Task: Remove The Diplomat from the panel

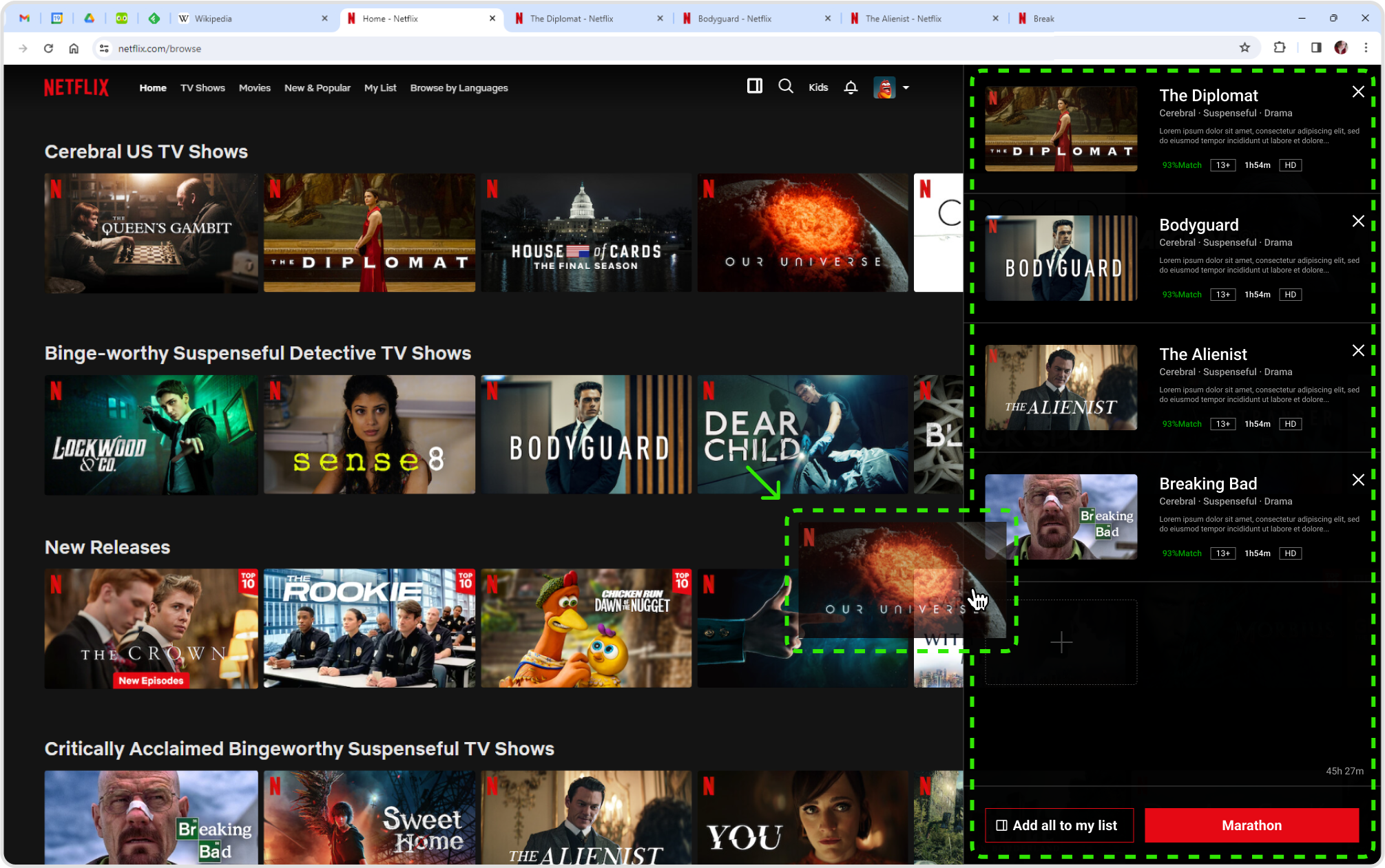Action: click(x=1357, y=92)
